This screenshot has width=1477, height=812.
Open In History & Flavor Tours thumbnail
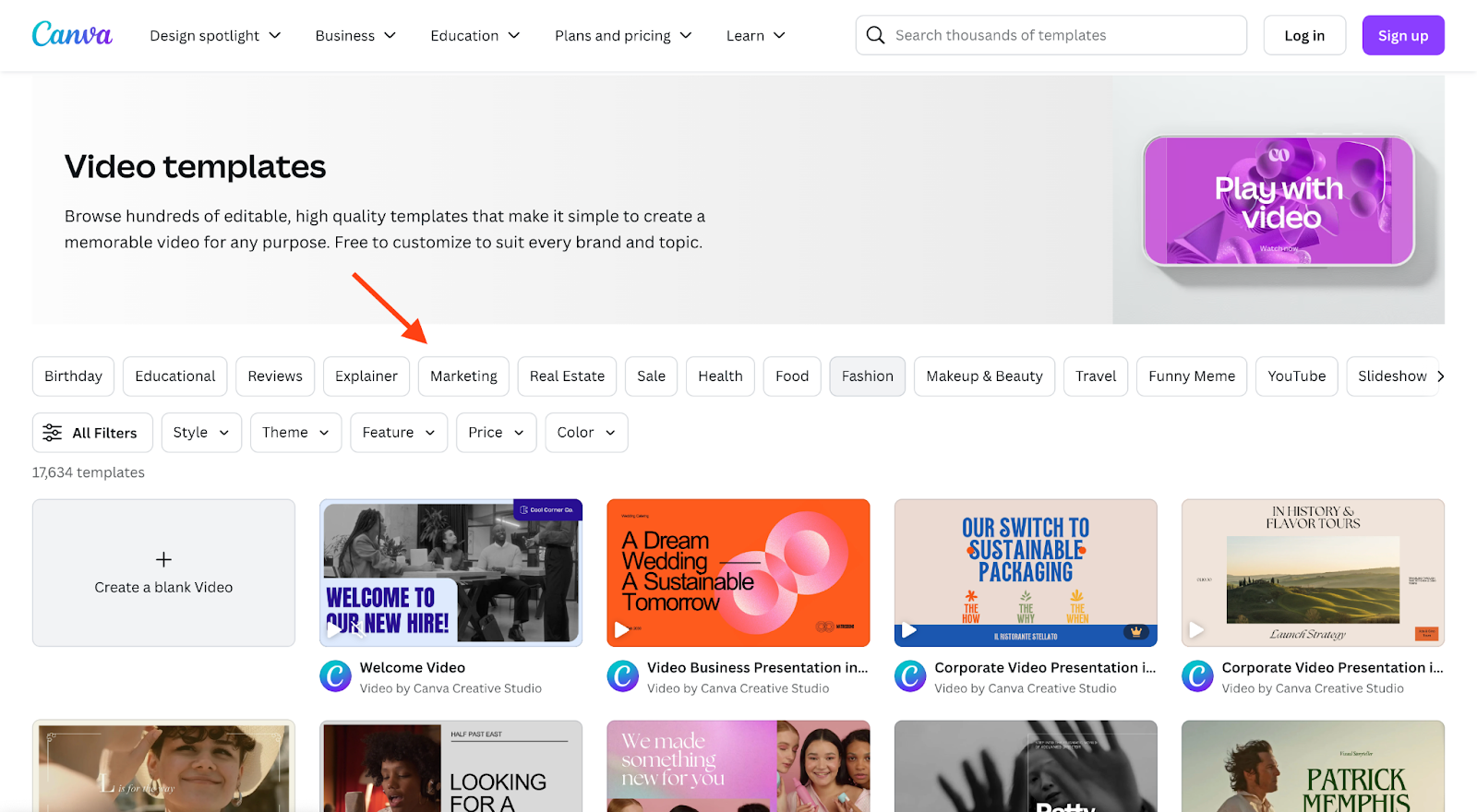pyautogui.click(x=1313, y=573)
